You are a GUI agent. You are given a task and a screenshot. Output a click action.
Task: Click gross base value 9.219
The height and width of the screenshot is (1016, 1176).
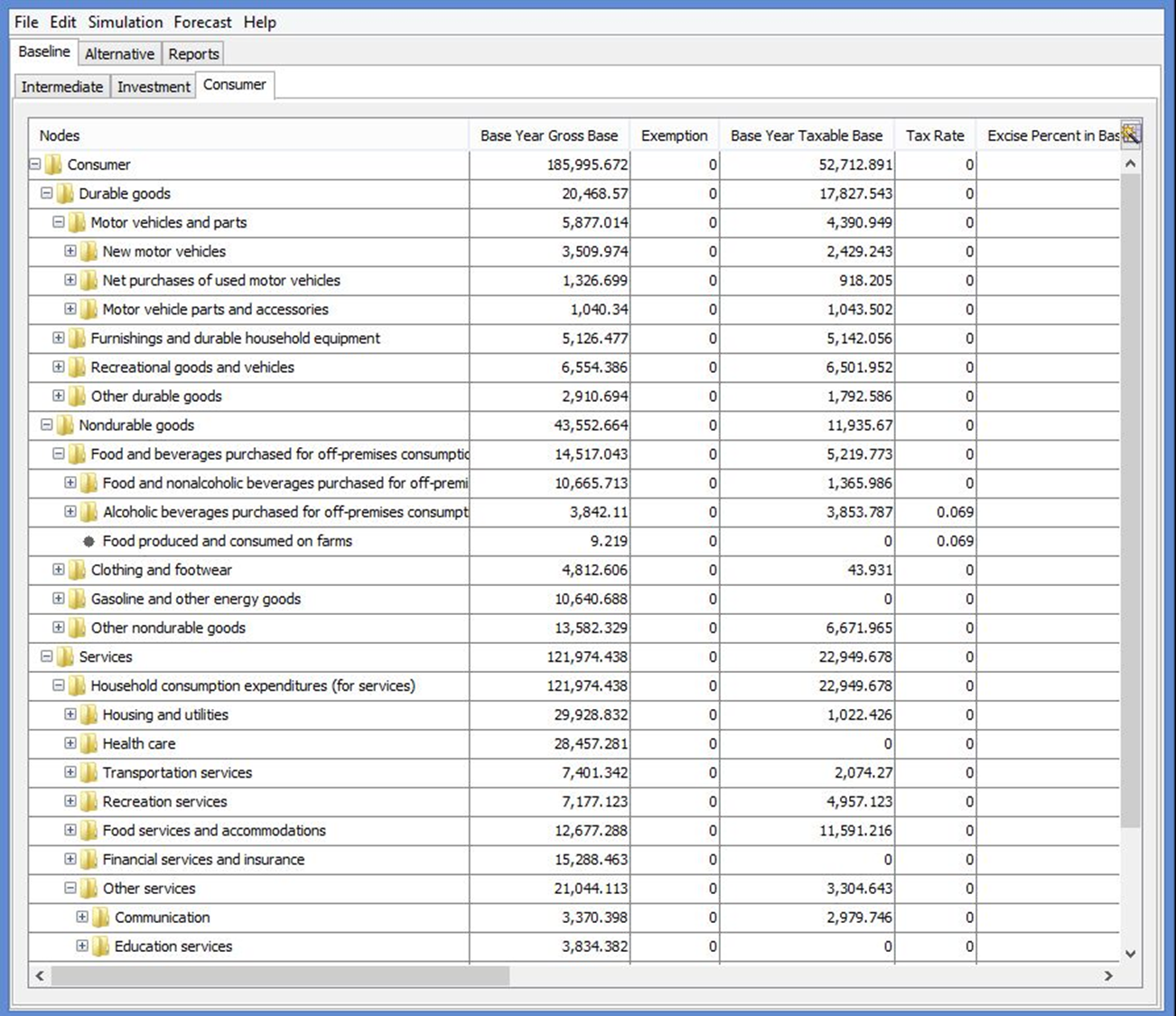point(550,541)
